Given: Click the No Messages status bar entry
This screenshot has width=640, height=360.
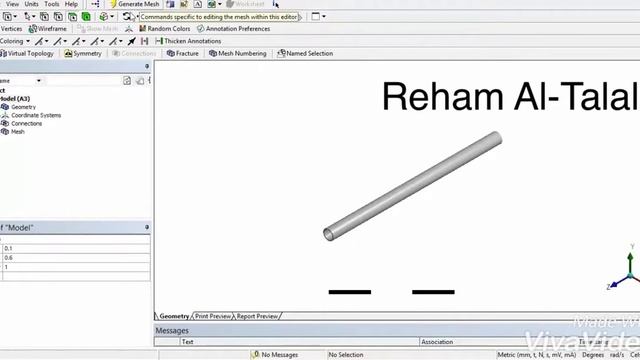Looking at the screenshot, I should click(x=275, y=355).
